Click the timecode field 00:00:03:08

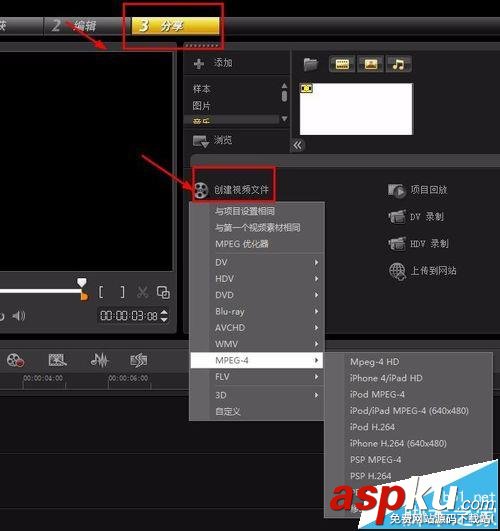(x=129, y=316)
